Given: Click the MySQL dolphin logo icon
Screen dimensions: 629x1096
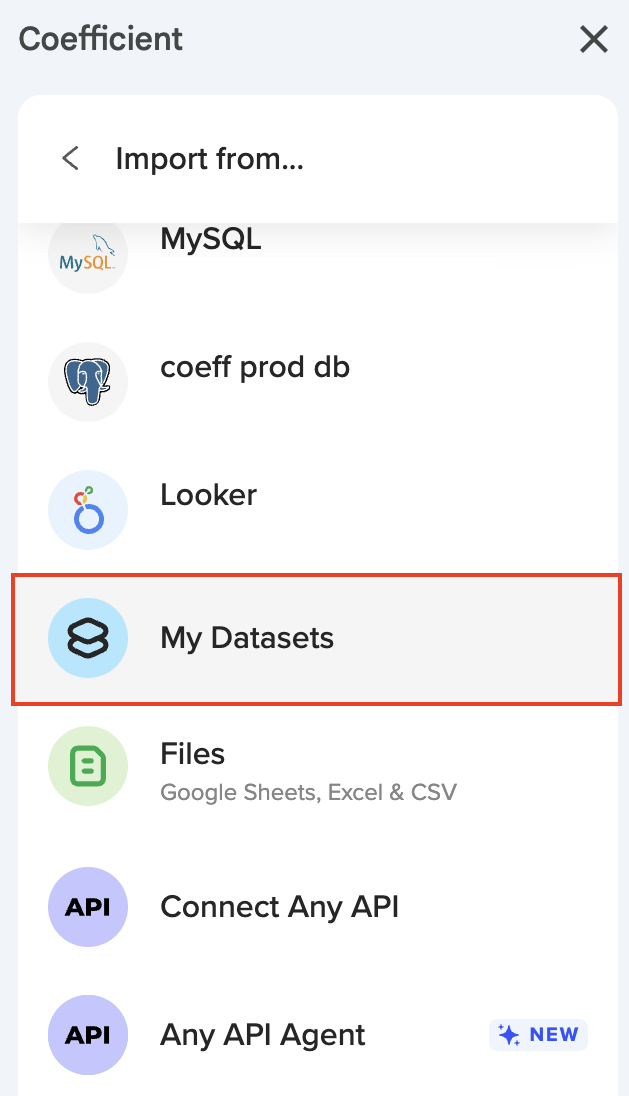Looking at the screenshot, I should pos(88,256).
